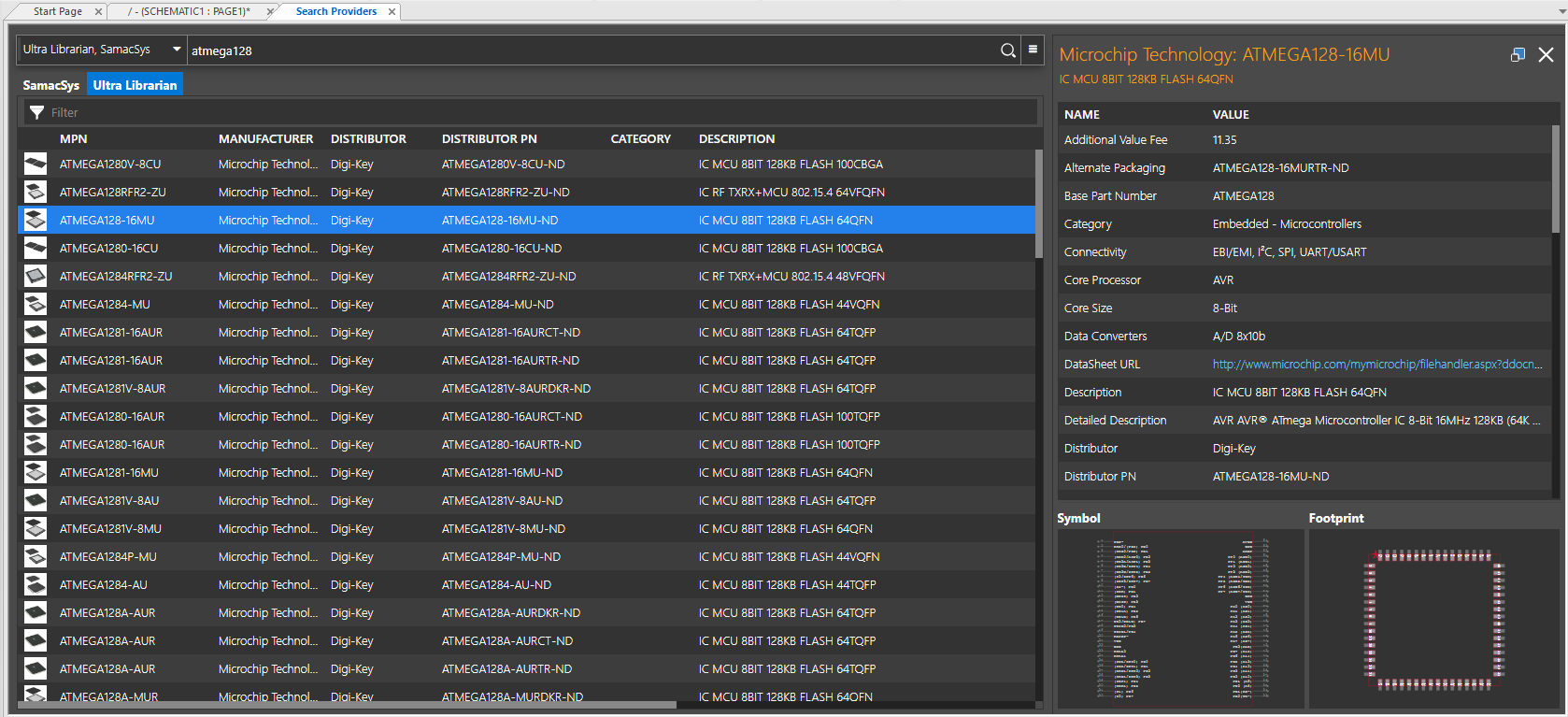
Task: Select the ATMEGA1281-16AURTR-ND row
Action: [x=527, y=360]
